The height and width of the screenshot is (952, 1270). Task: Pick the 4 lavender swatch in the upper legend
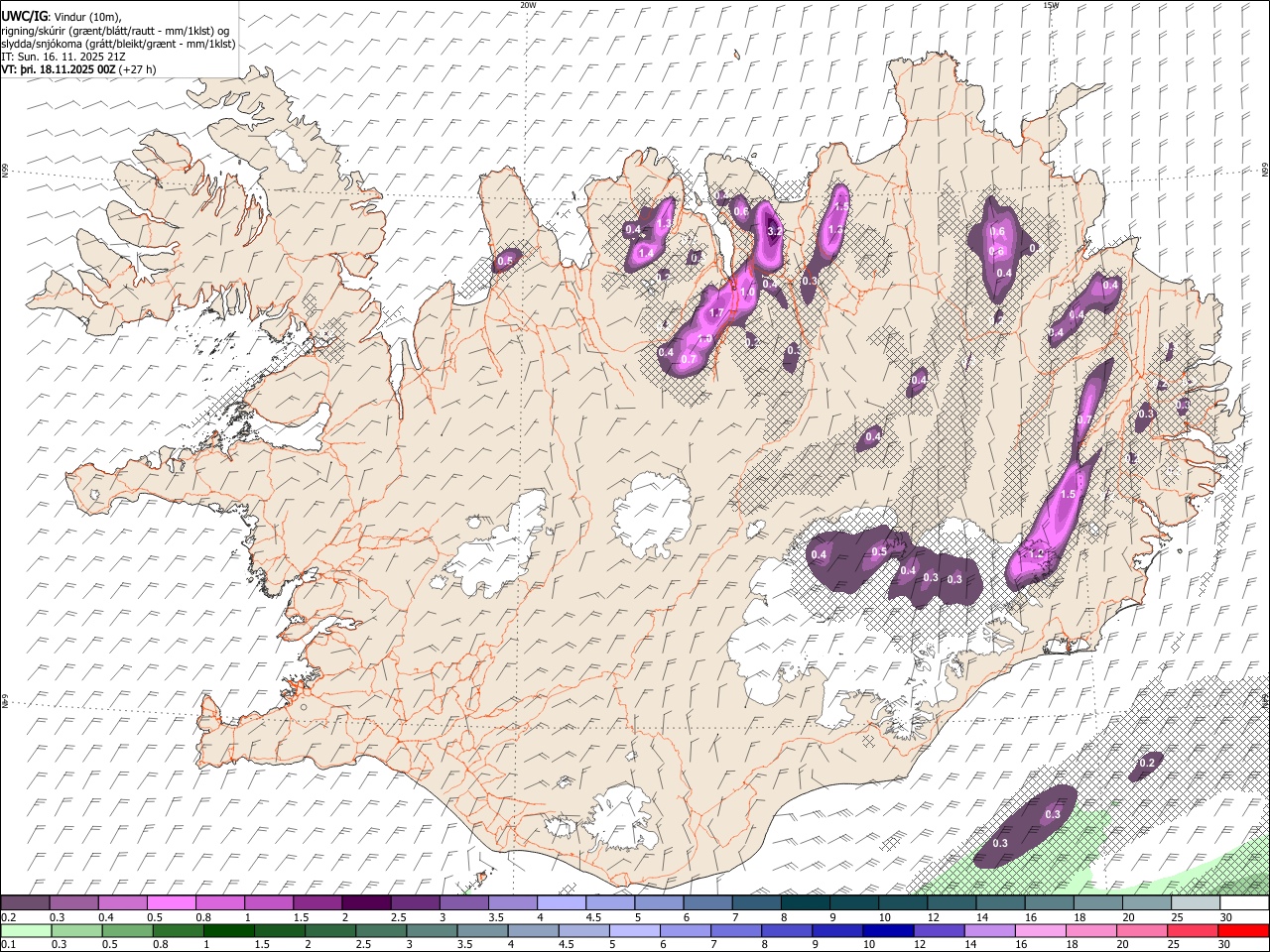pyautogui.click(x=561, y=902)
